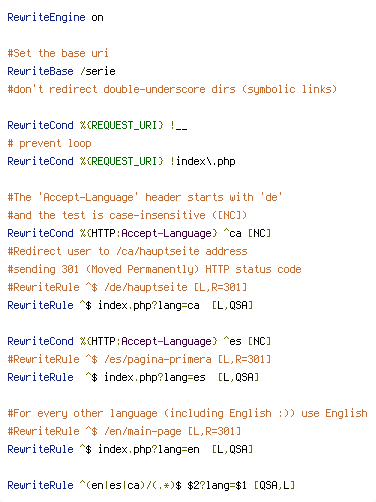Click 'index.php?lang=en' rewrite target
The height and width of the screenshot is (502, 376).
(x=149, y=449)
